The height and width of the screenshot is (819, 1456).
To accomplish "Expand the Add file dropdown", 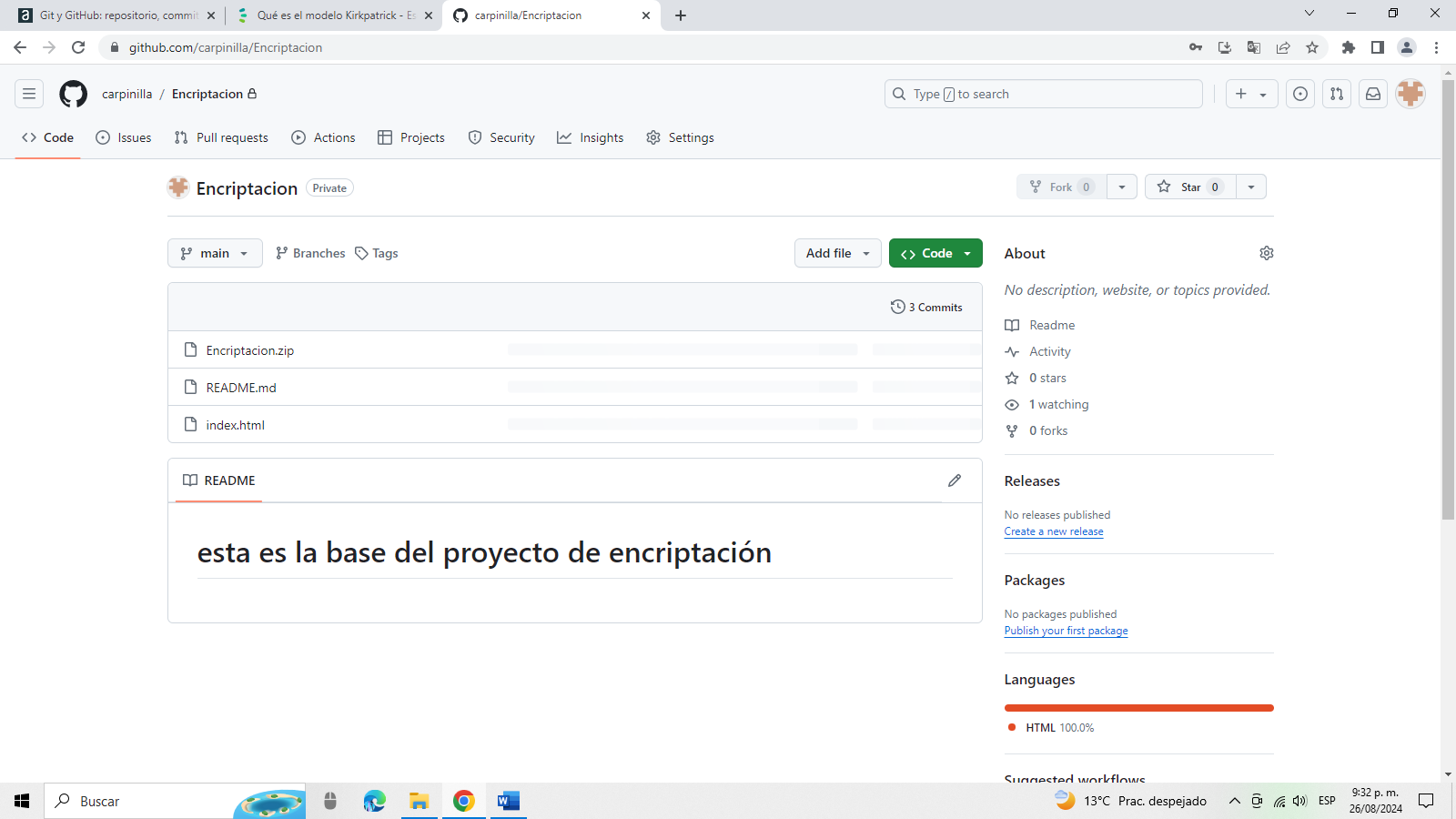I will point(838,253).
